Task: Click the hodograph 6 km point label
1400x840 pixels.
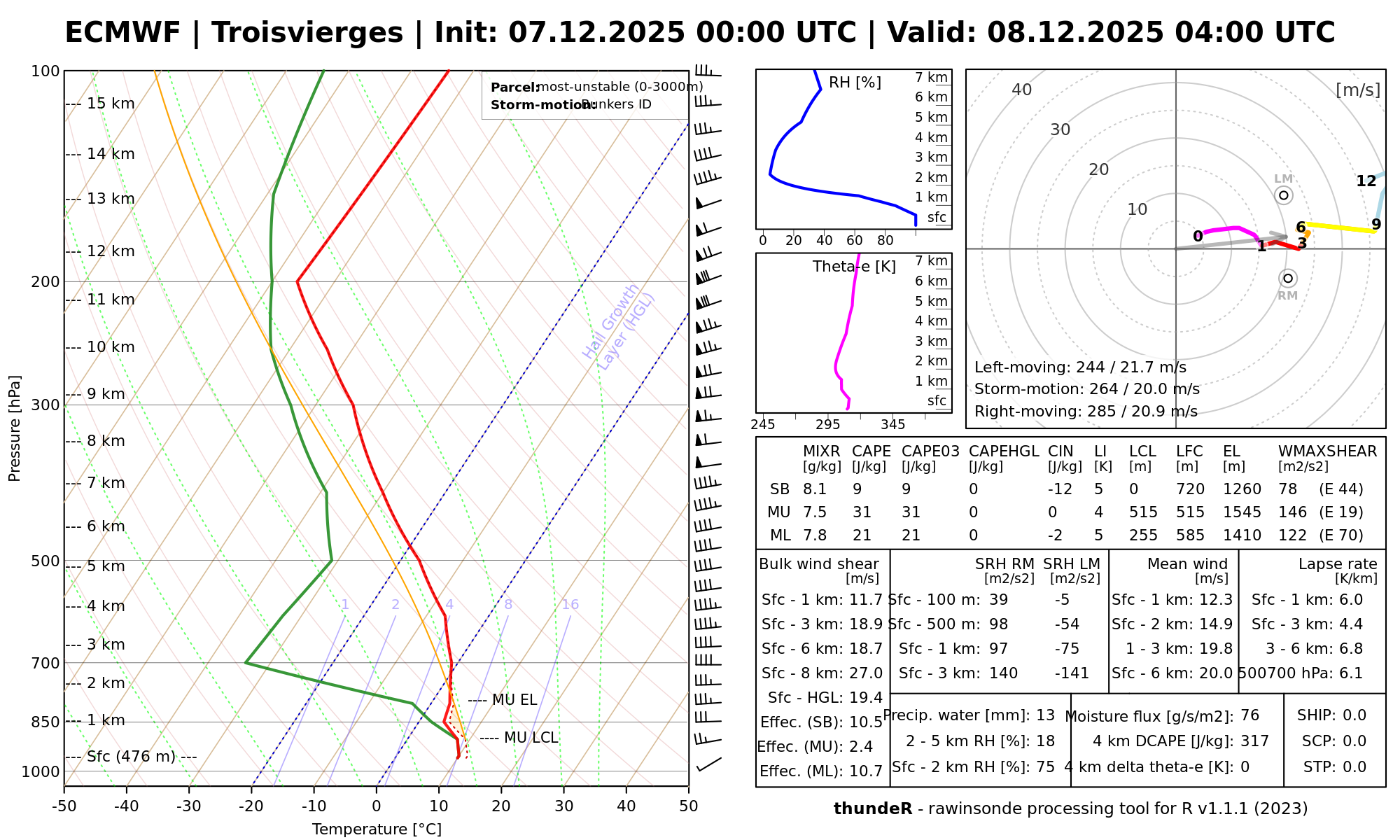Action: (1301, 227)
